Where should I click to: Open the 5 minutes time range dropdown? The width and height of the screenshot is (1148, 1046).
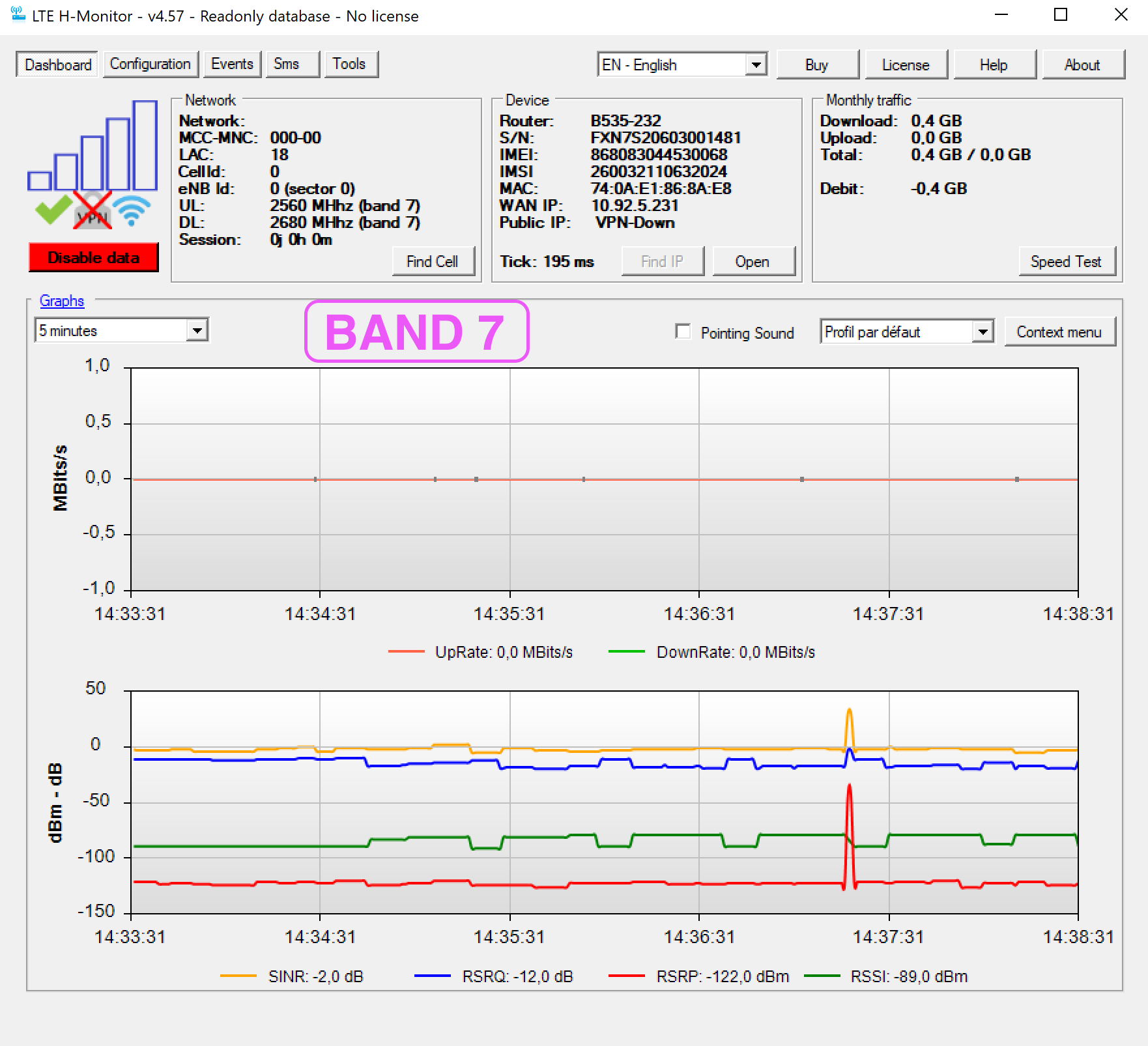point(121,330)
